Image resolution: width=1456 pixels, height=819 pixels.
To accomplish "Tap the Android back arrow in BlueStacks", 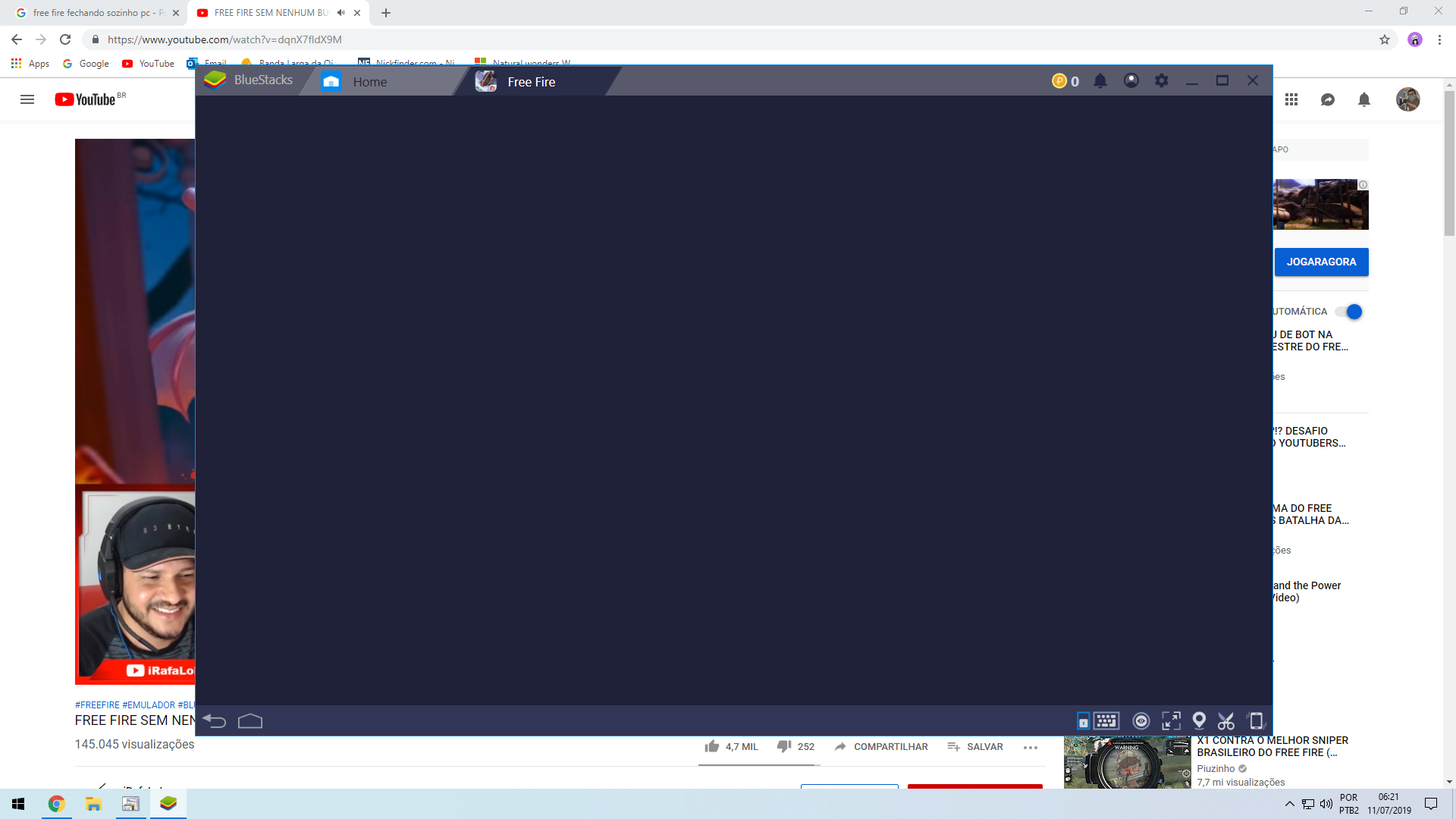I will click(x=215, y=720).
